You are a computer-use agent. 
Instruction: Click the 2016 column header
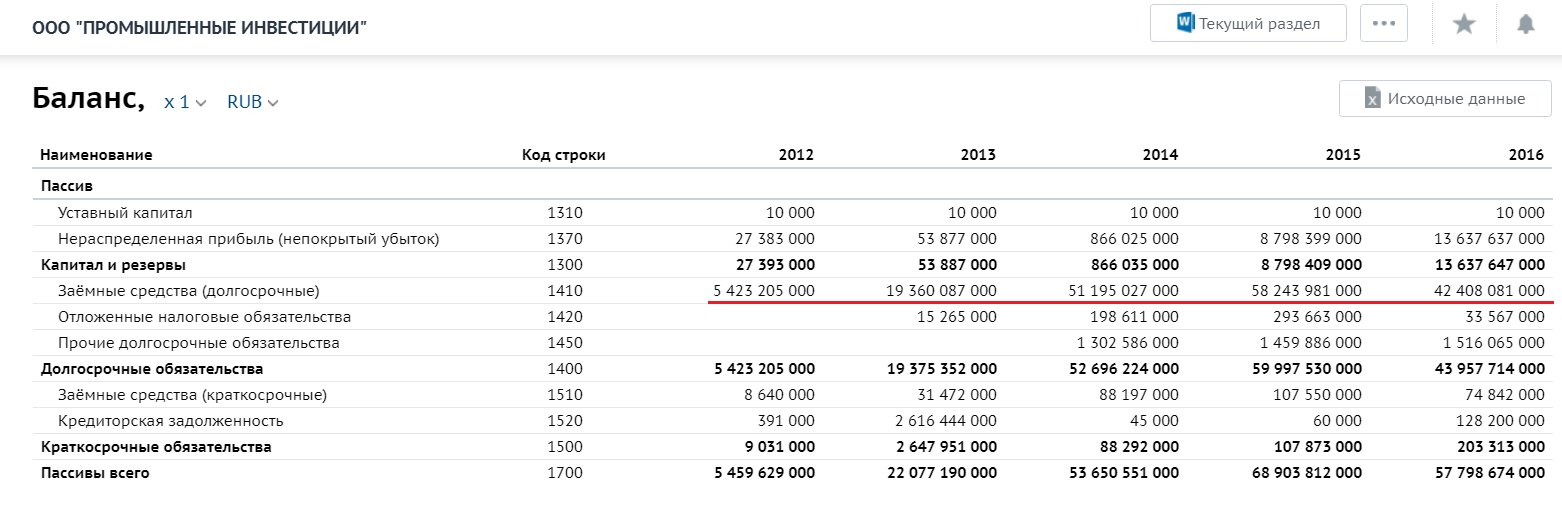click(x=1526, y=155)
